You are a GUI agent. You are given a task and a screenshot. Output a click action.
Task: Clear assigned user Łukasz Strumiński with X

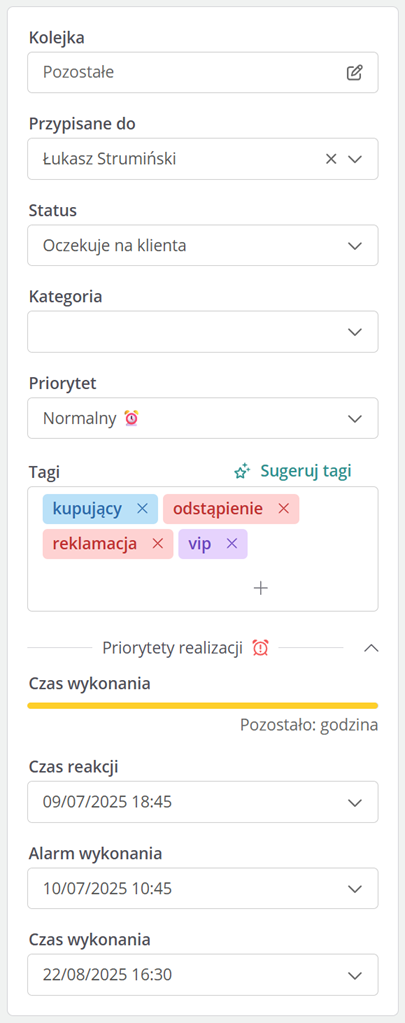point(331,159)
